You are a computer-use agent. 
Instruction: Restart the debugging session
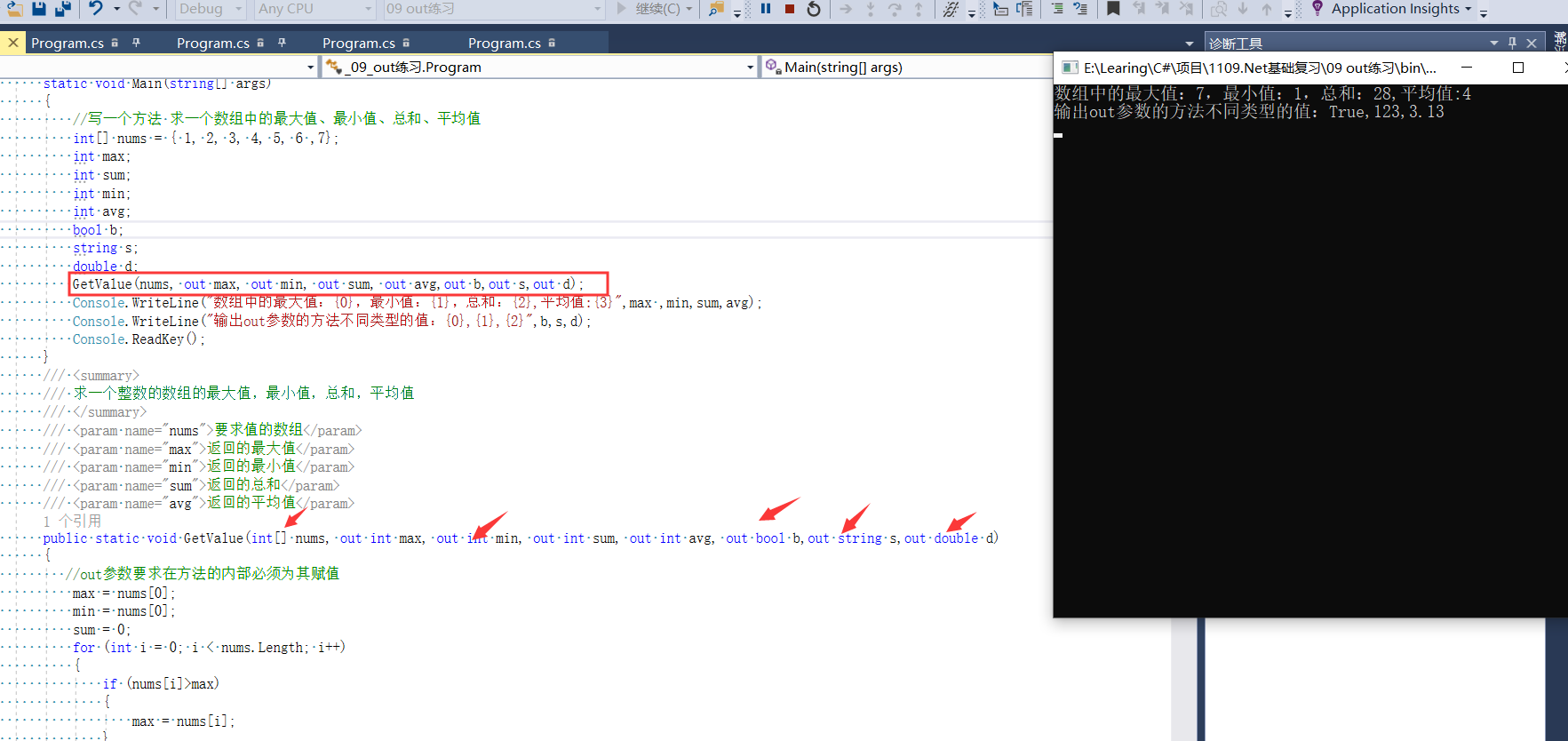(x=814, y=9)
